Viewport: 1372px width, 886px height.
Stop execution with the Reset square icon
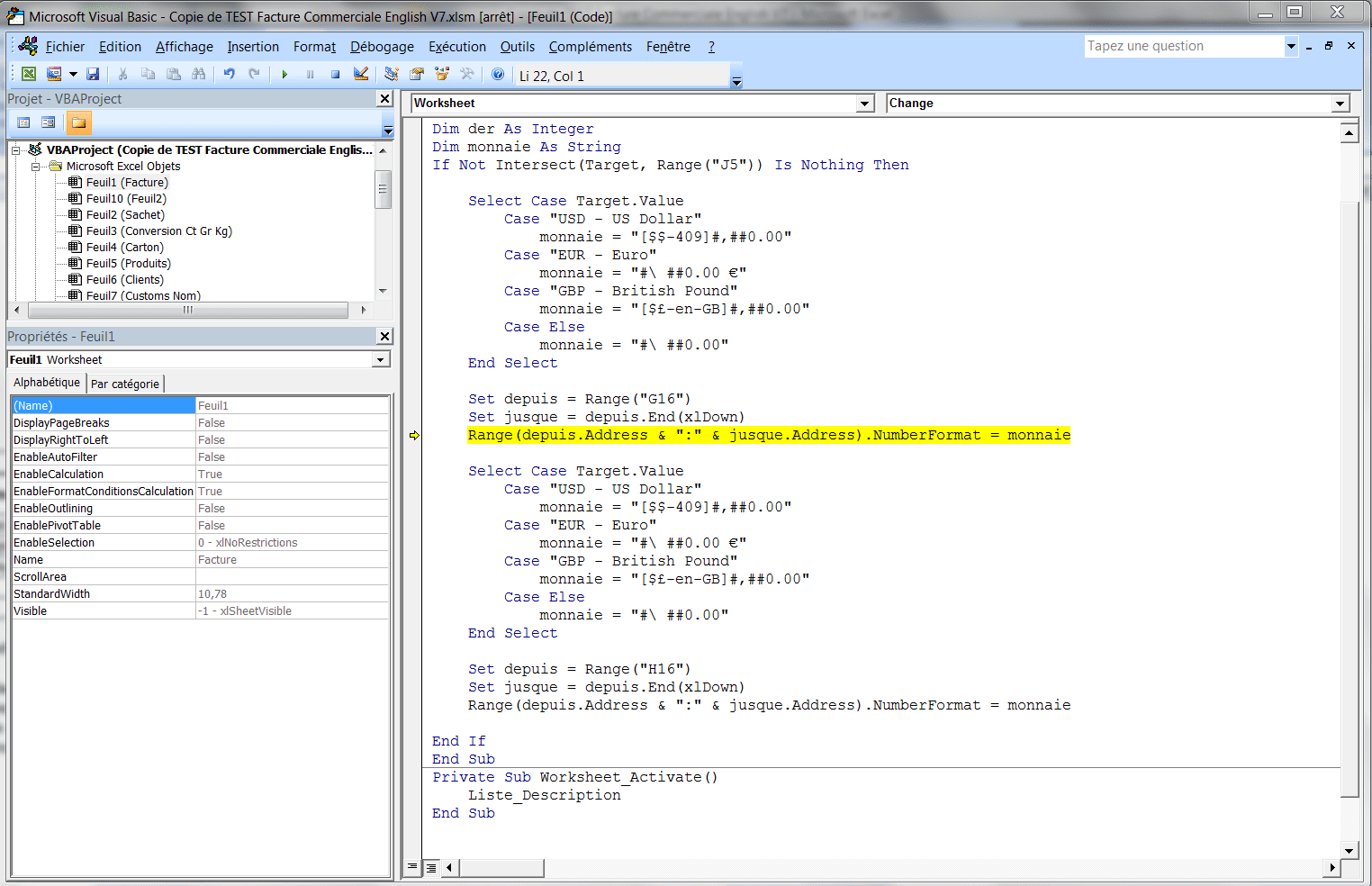pos(335,75)
